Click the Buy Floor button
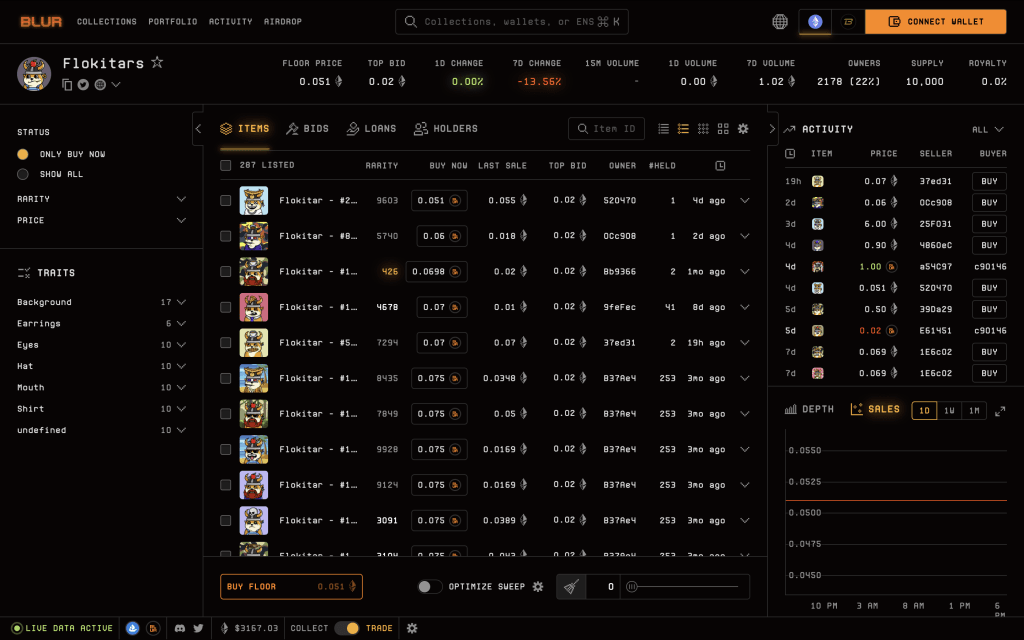 click(291, 587)
